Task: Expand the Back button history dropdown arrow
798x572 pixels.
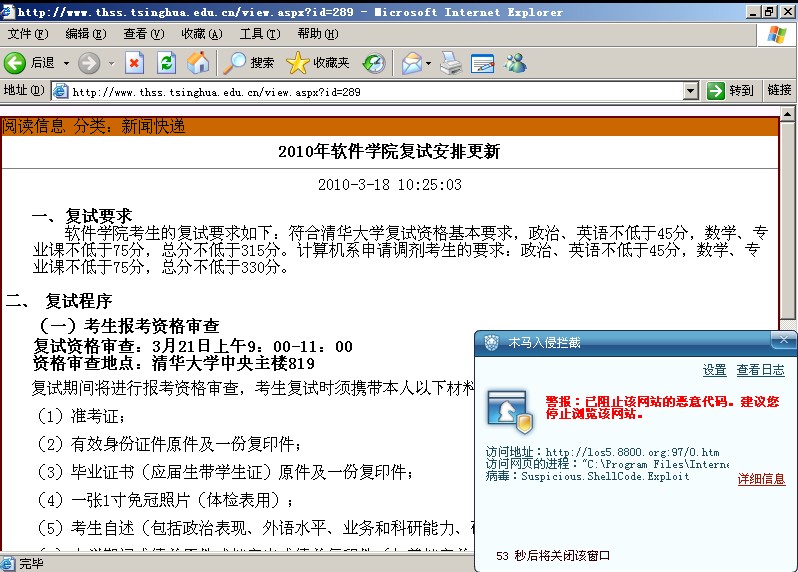Action: 67,63
